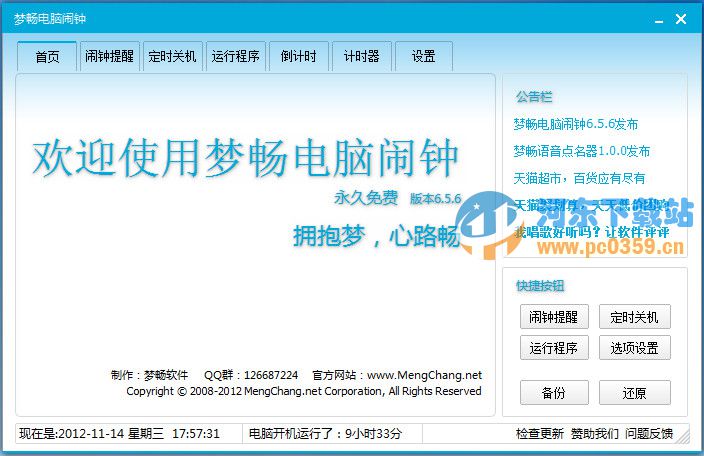The image size is (704, 456).
Task: Click QQ群 number 126687224
Action: click(x=271, y=375)
